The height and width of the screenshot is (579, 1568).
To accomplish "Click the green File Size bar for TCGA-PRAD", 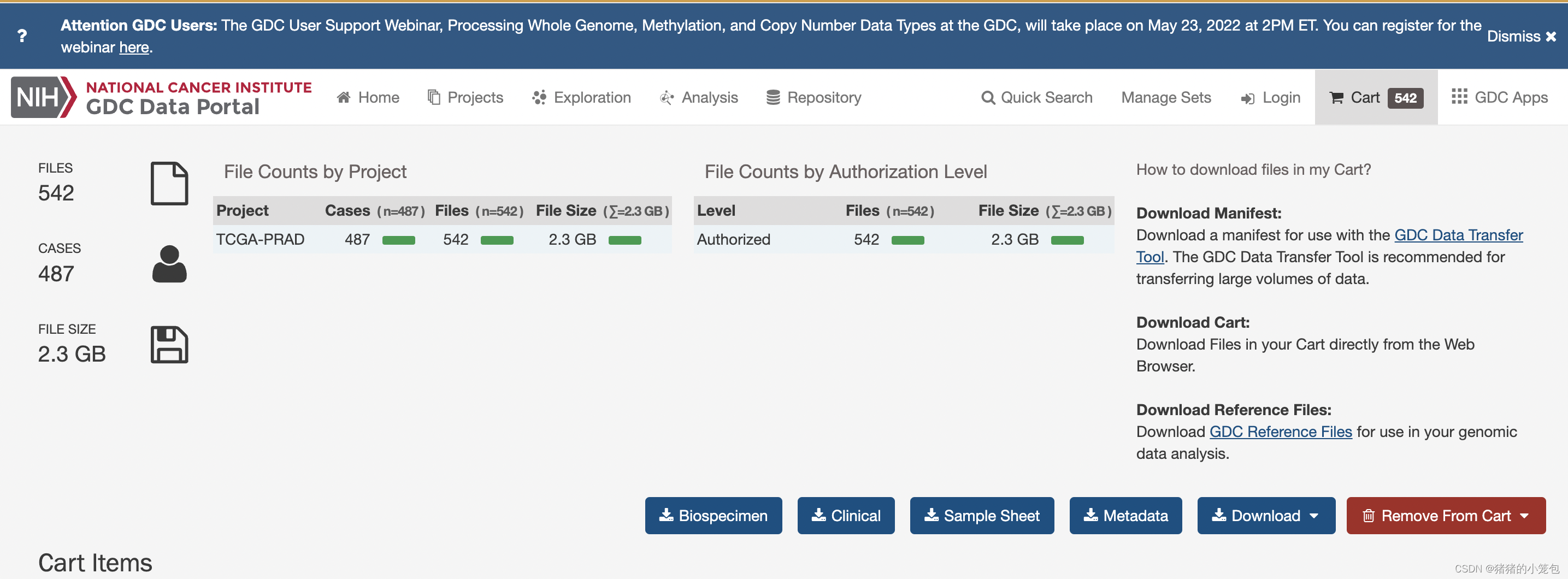I will (625, 240).
